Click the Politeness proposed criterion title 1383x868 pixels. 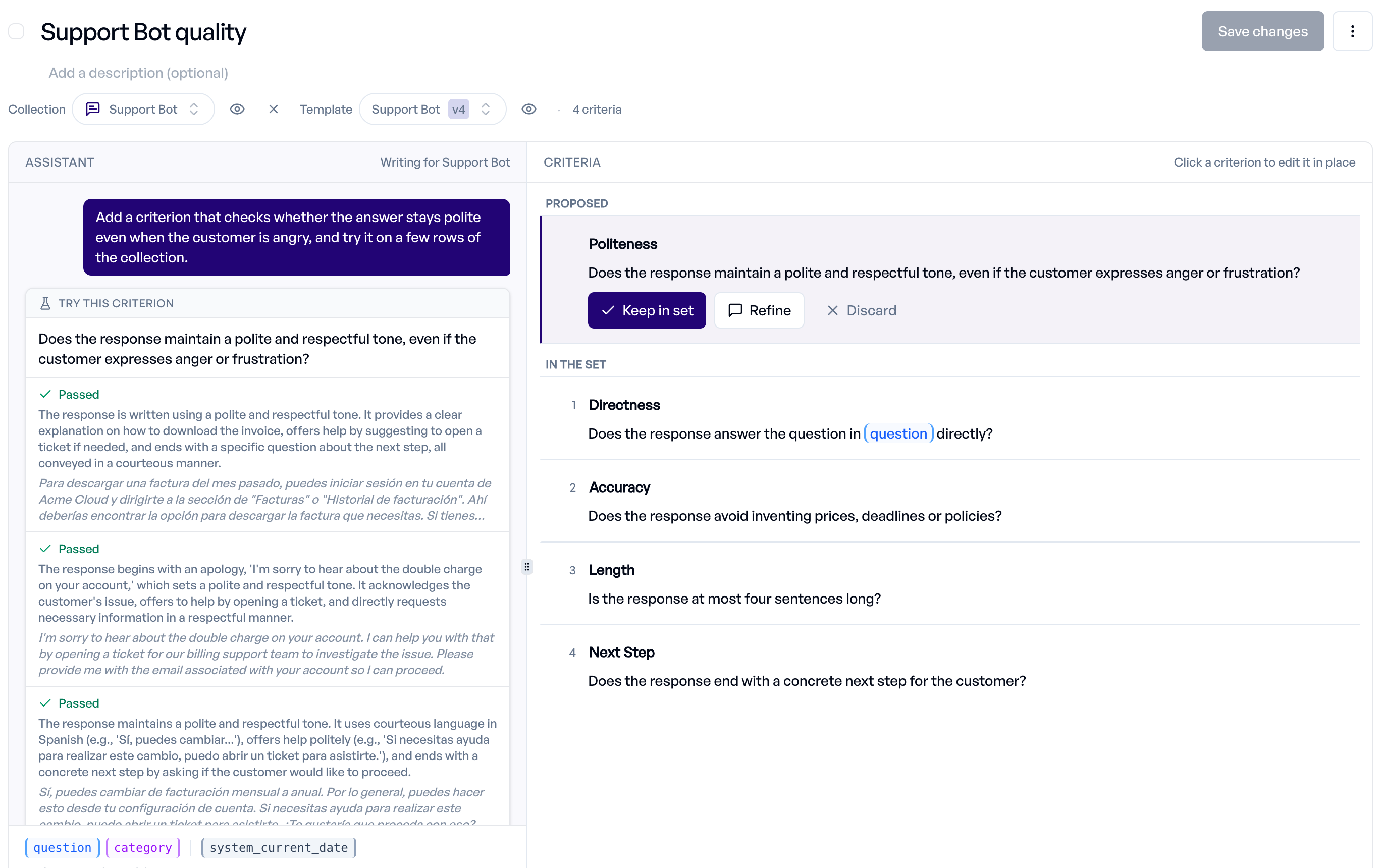[x=623, y=244]
